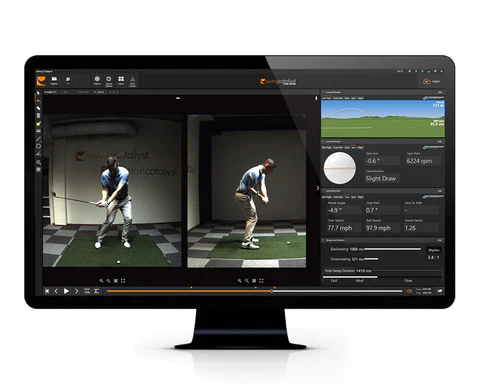Viewport: 480px width, 384px height.
Task: Step forward one frame with right arrow
Action: coord(76,291)
